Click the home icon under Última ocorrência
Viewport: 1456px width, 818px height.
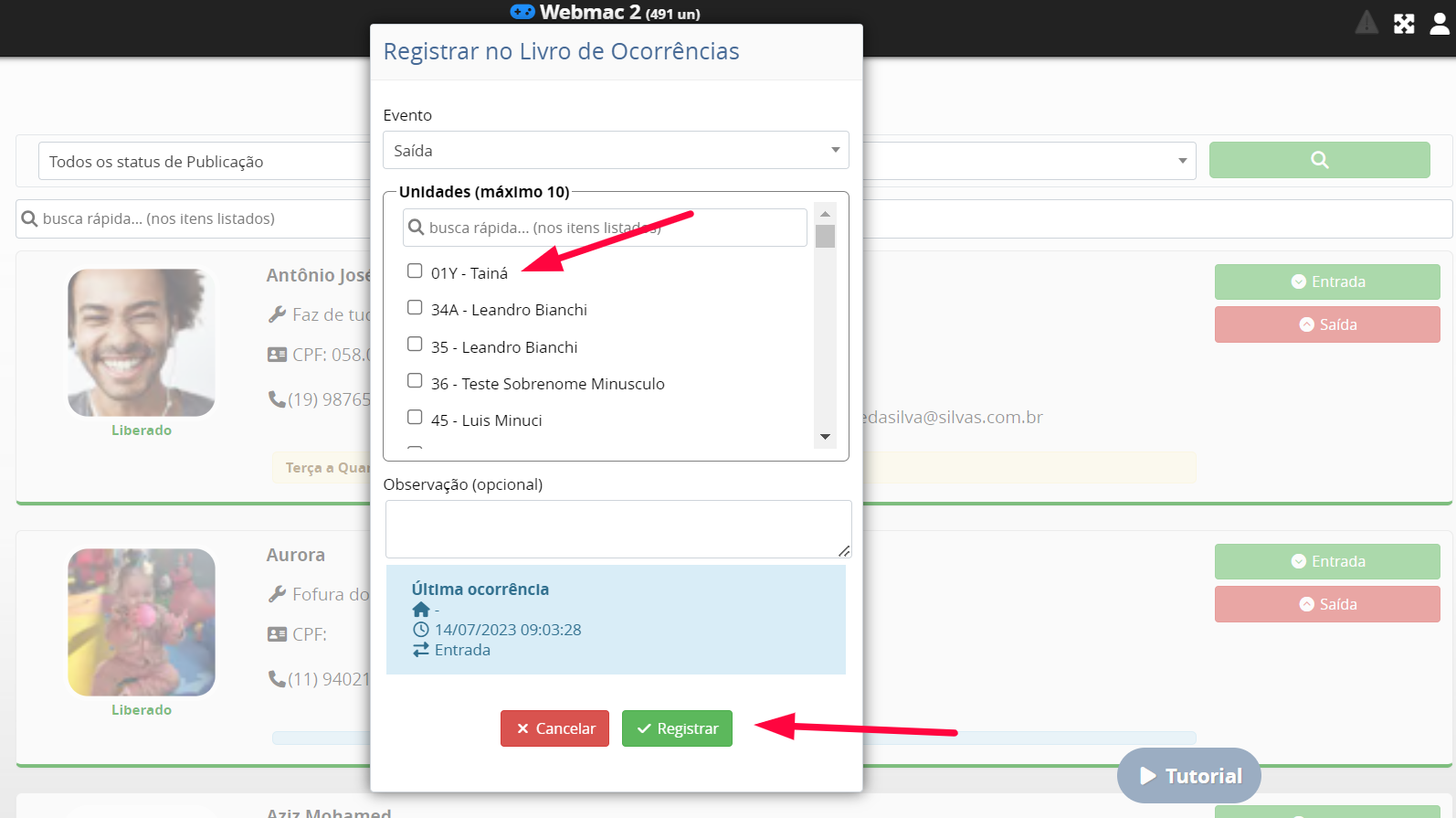(x=421, y=610)
